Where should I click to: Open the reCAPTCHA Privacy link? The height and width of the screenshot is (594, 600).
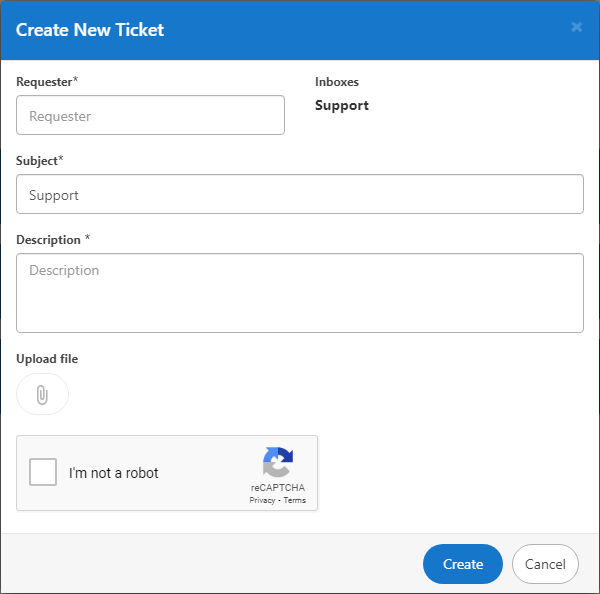262,500
